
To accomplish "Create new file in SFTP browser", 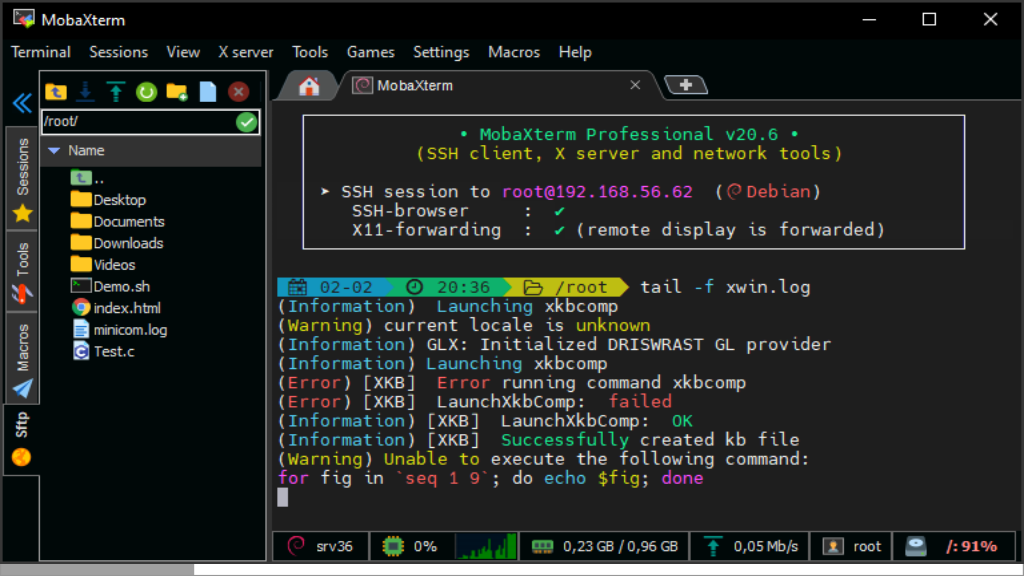I will 208,92.
